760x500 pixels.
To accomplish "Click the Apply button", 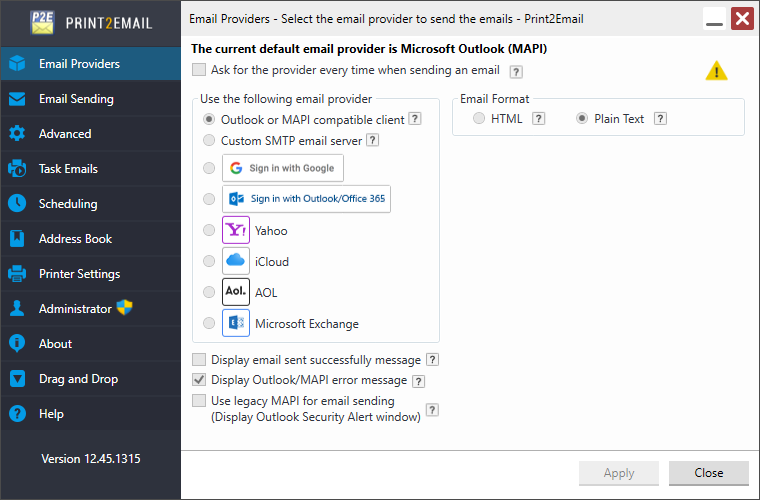I will tap(619, 473).
